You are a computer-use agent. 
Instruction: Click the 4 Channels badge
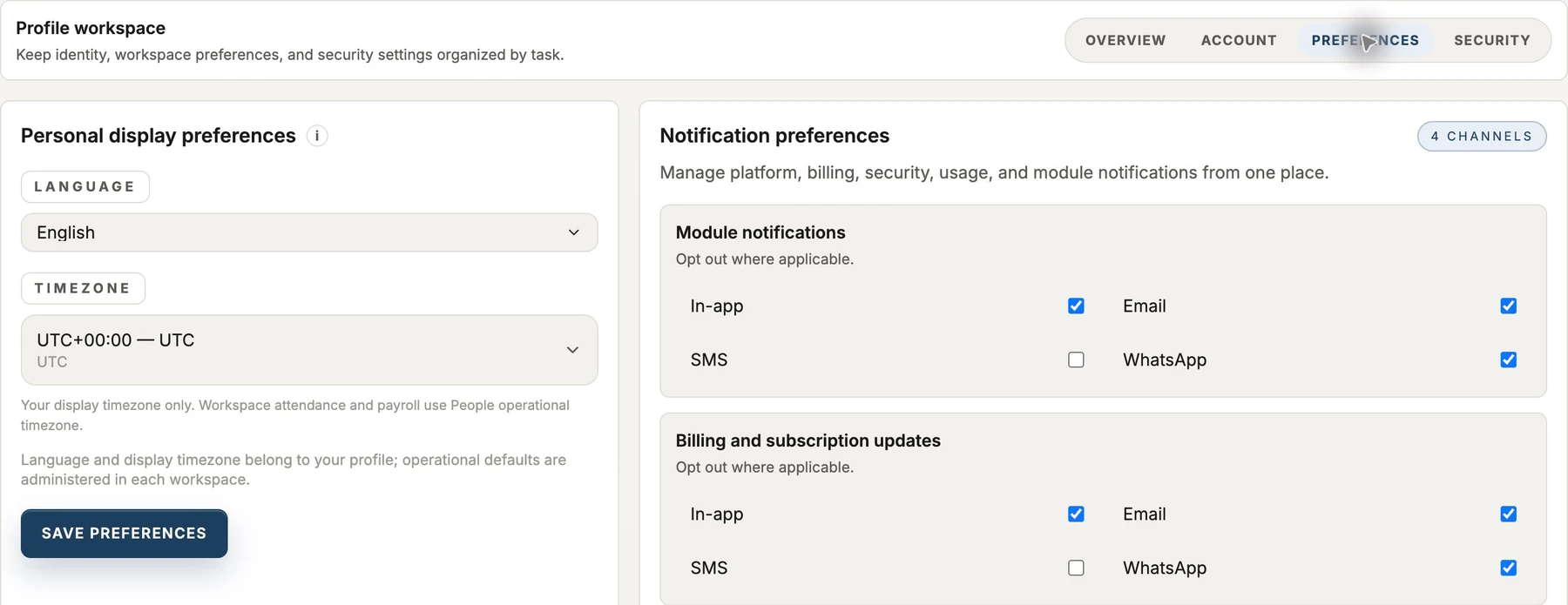(x=1482, y=136)
